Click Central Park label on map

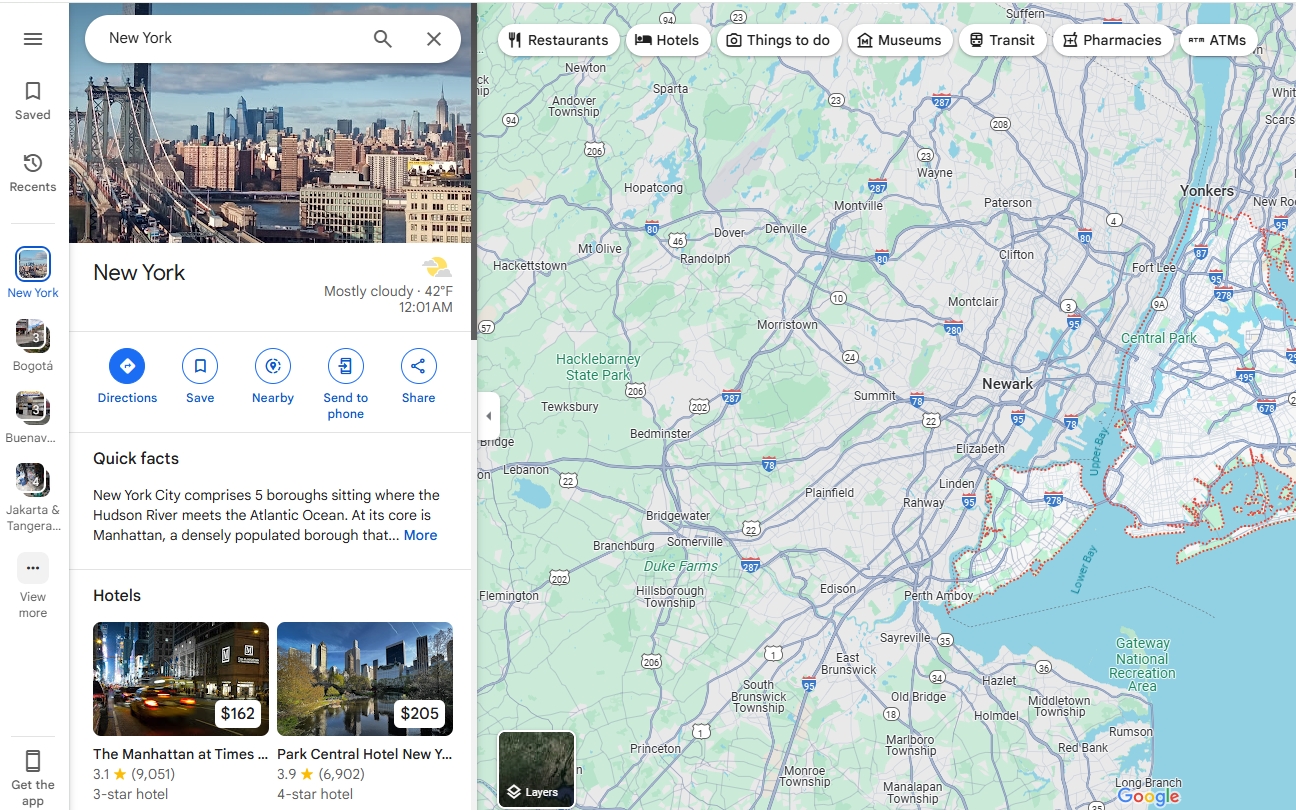1159,338
